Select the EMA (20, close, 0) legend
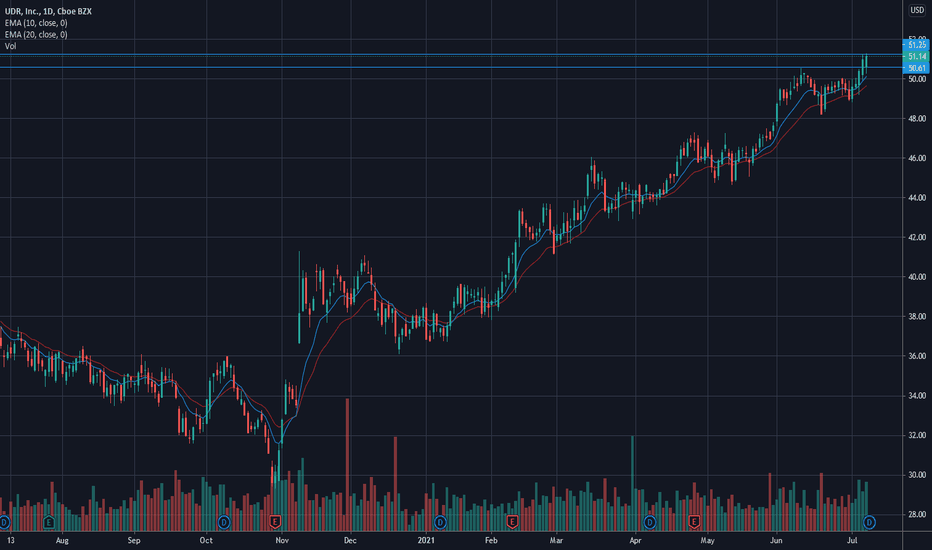Screen dimensions: 932x550 (x=36, y=34)
